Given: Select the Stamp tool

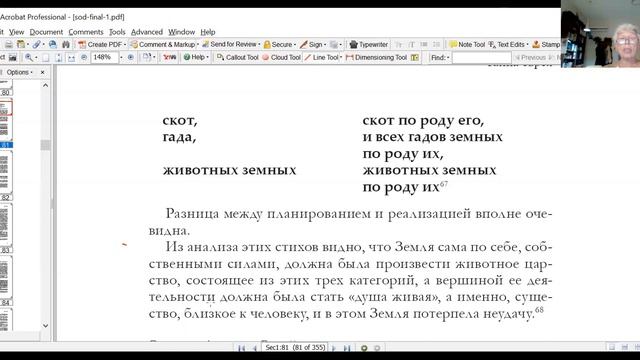Looking at the screenshot, I should (546, 44).
